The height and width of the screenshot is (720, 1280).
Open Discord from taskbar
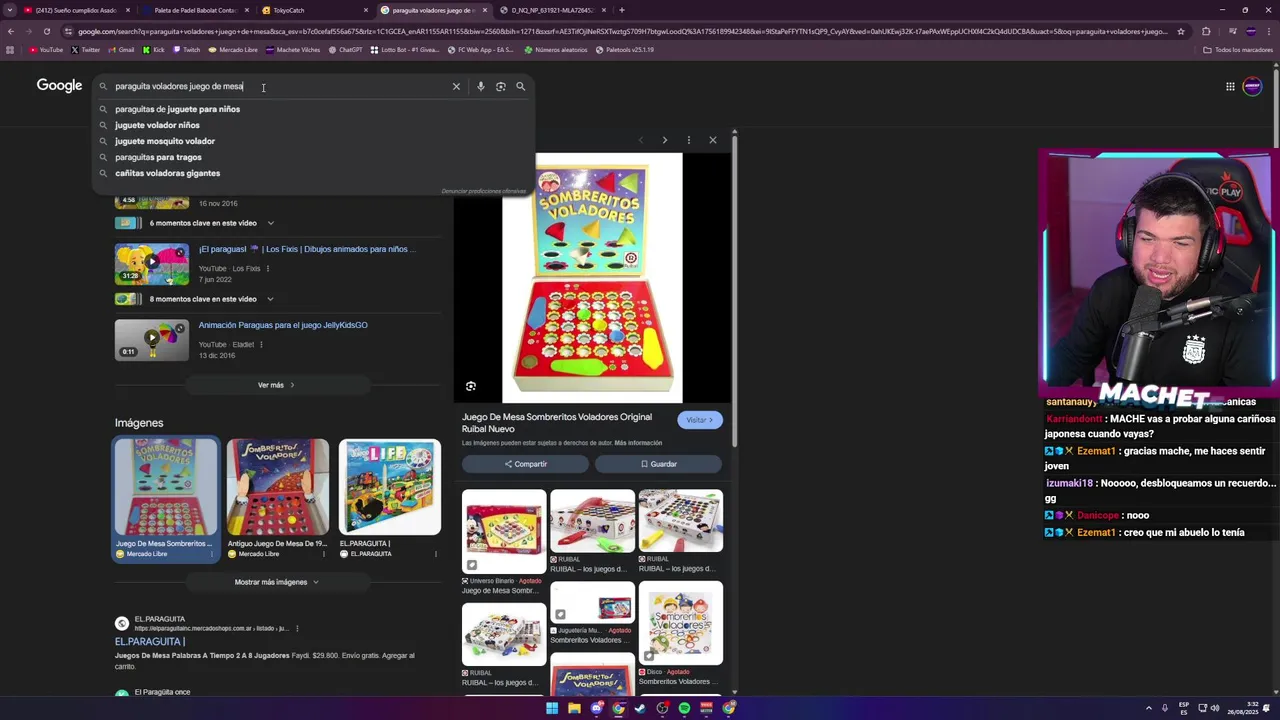(x=596, y=708)
